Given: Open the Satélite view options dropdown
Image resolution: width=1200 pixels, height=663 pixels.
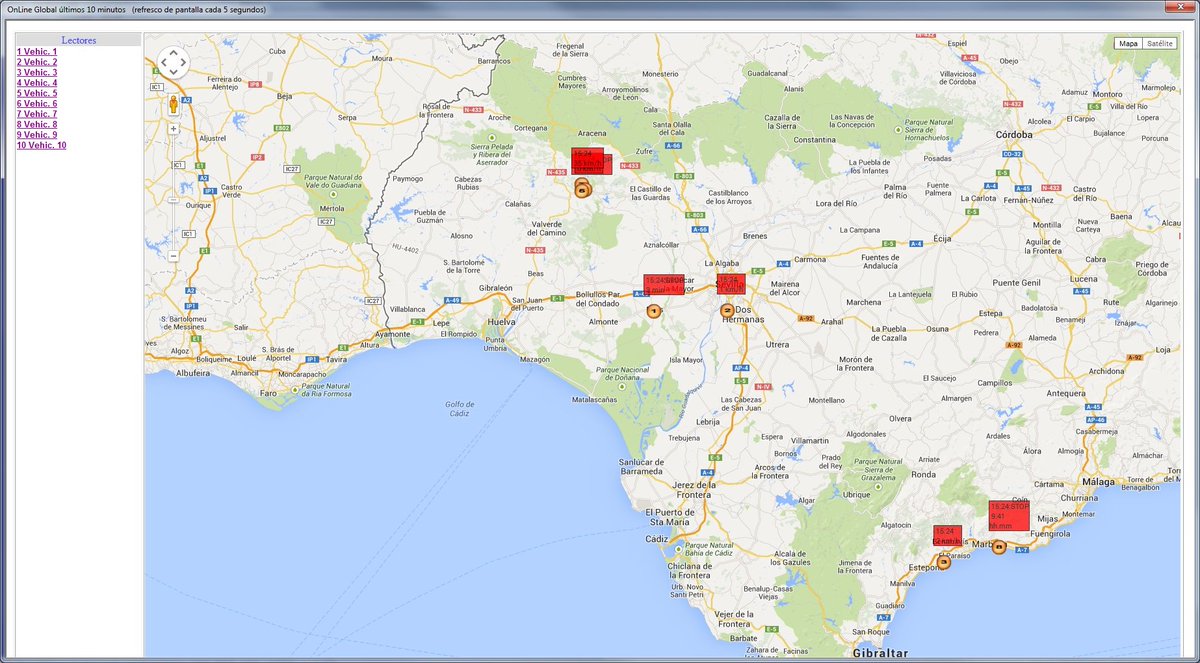Looking at the screenshot, I should [1174, 44].
